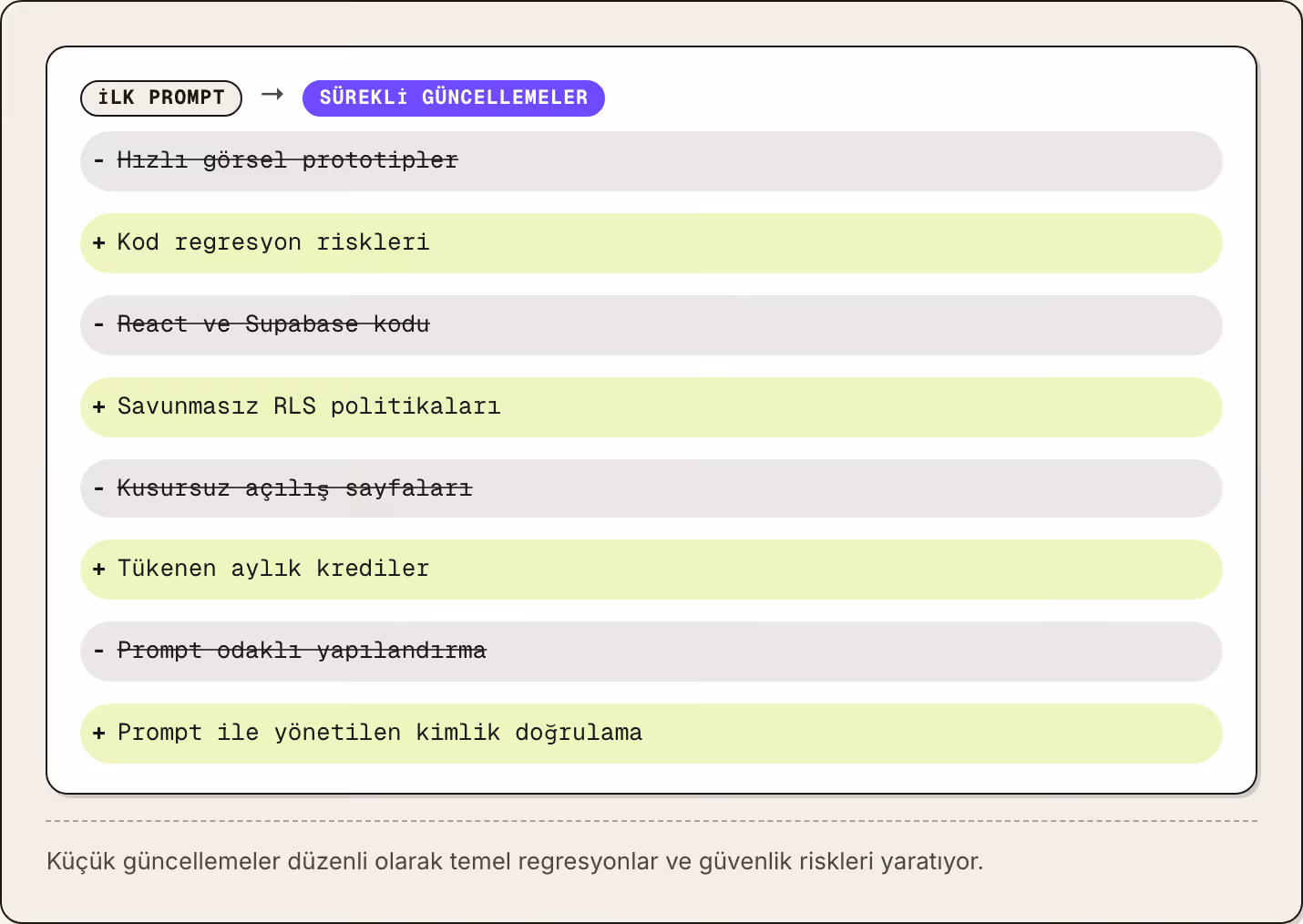Select the row 'Prompt ile yönetilen kimlik doğrulama'
1303x924 pixels.
tap(651, 734)
